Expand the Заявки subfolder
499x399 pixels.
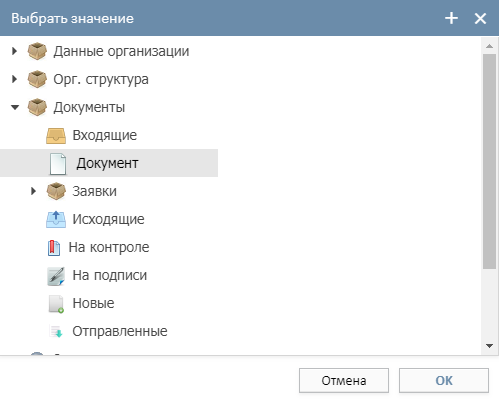coord(33,191)
